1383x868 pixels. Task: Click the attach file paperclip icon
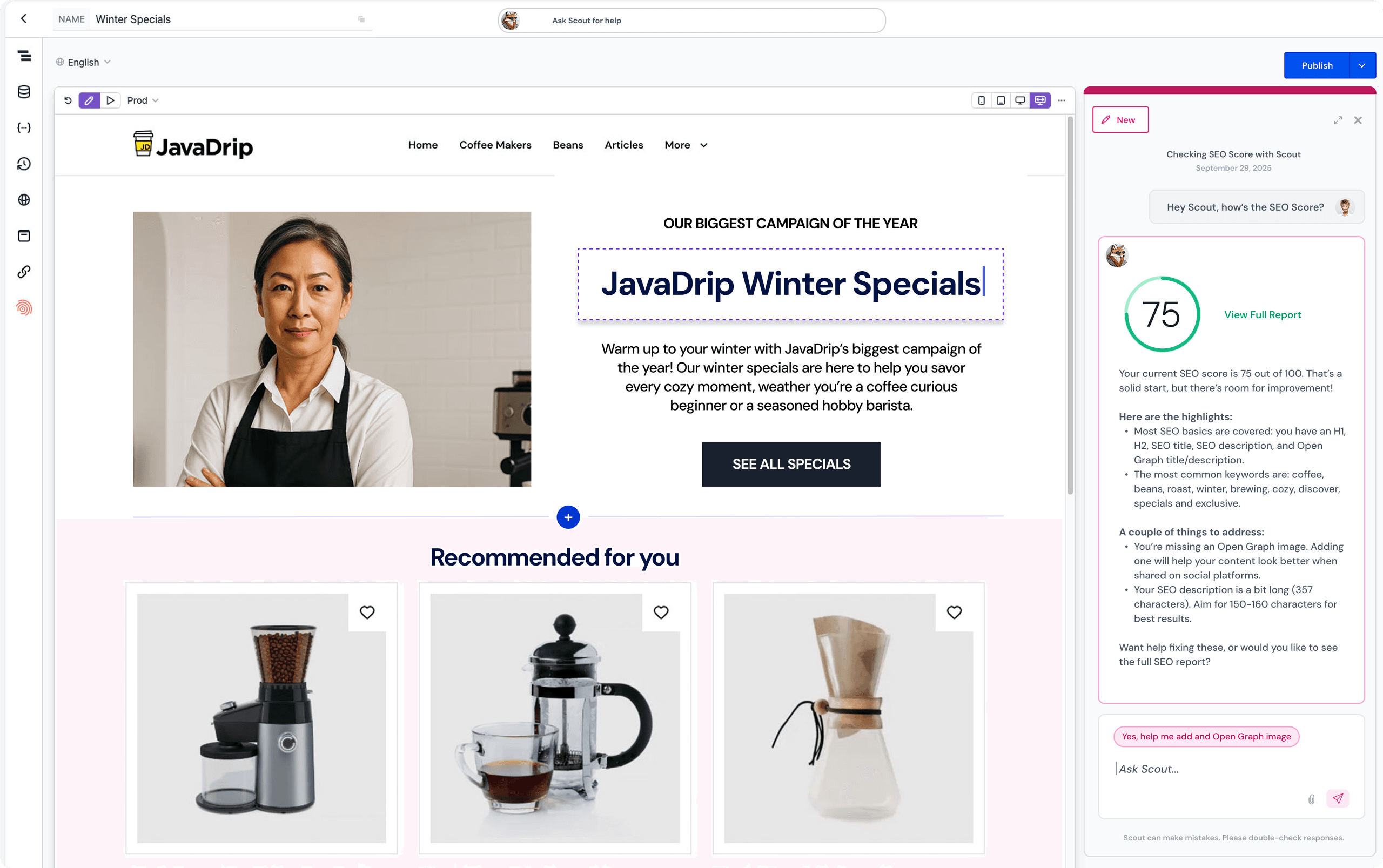[1311, 798]
